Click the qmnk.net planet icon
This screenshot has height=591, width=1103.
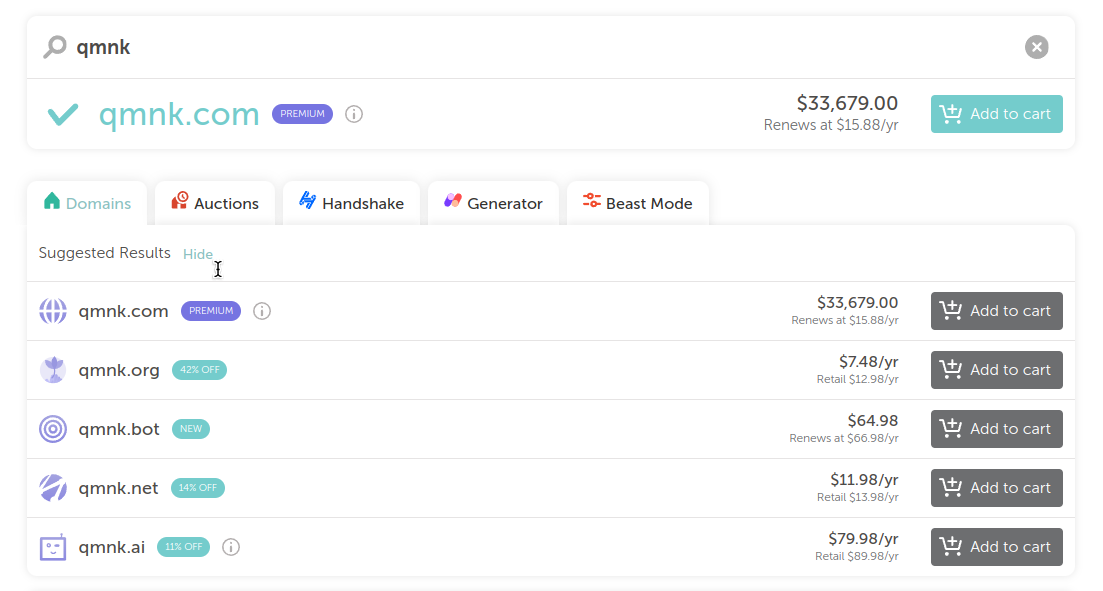coord(53,488)
